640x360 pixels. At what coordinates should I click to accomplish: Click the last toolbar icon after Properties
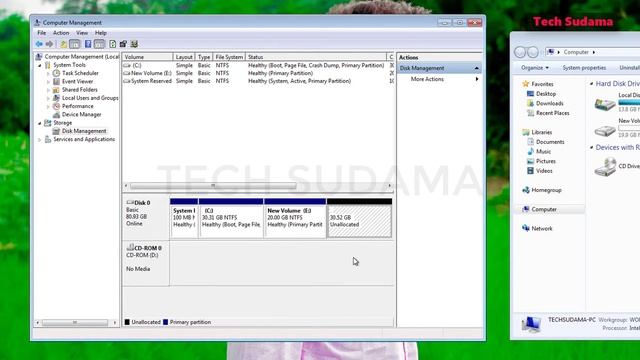click(x=134, y=44)
